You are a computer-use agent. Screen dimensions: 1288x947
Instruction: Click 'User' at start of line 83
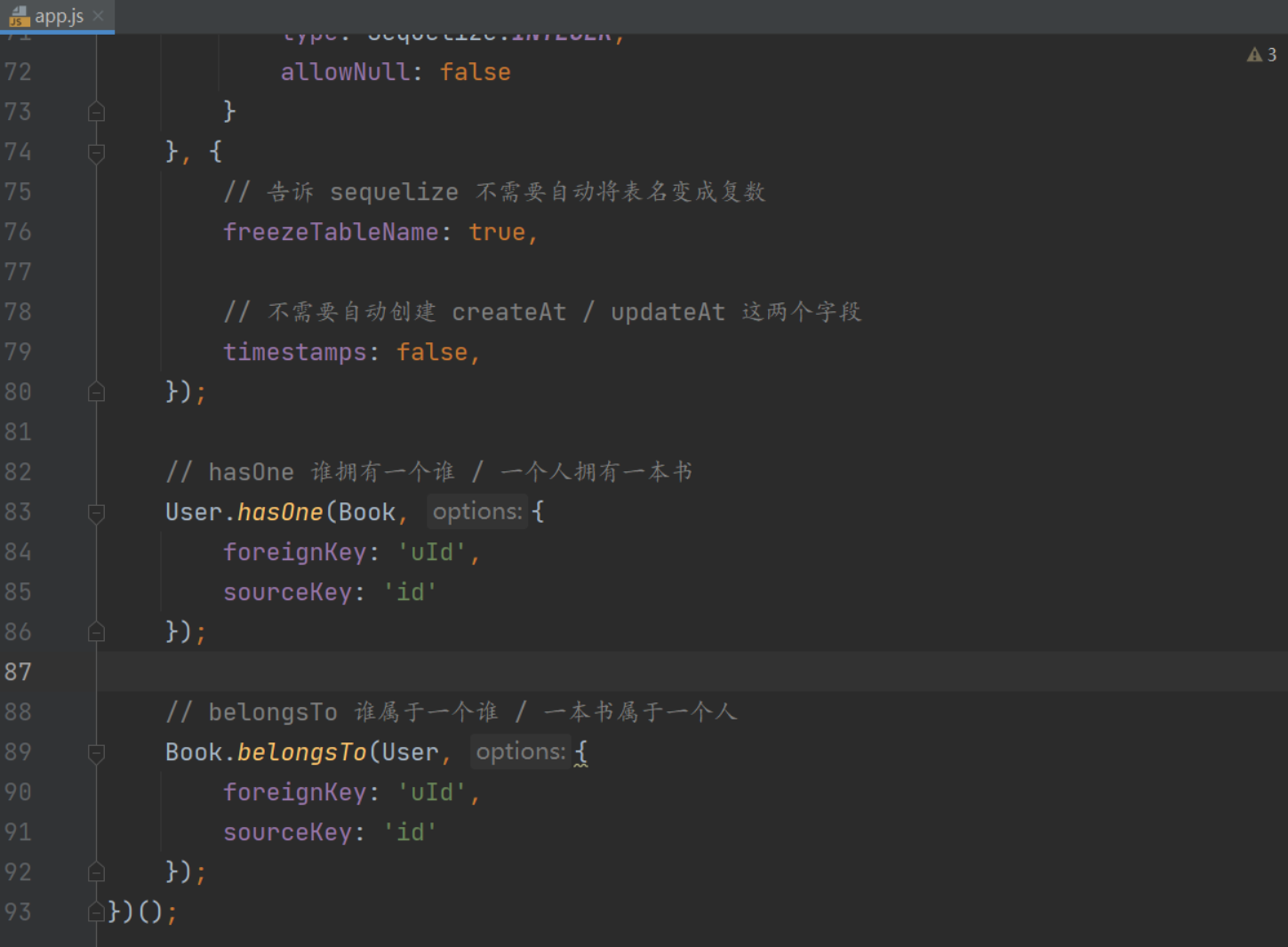tap(194, 512)
